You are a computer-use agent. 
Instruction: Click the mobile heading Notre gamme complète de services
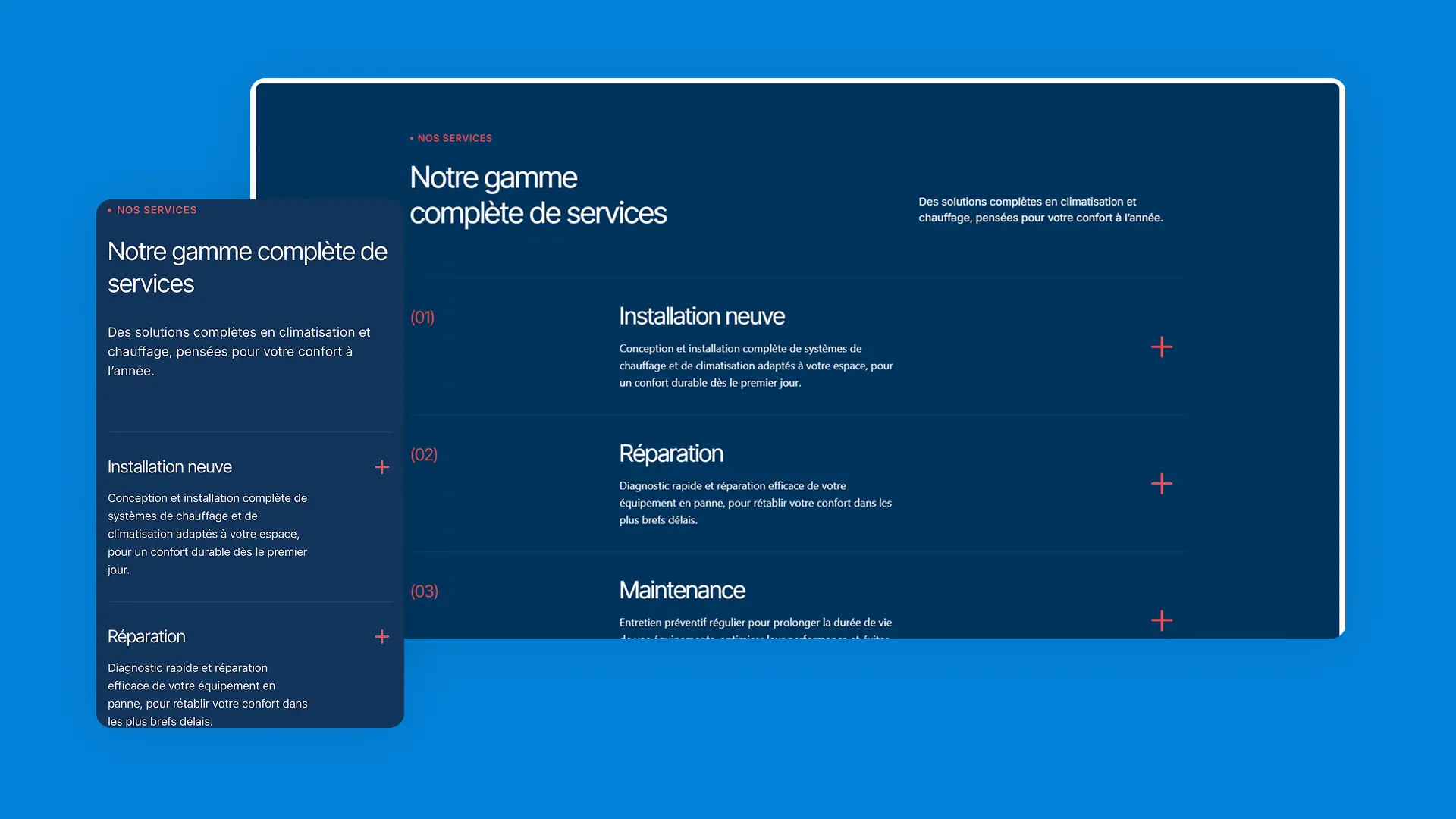[247, 267]
